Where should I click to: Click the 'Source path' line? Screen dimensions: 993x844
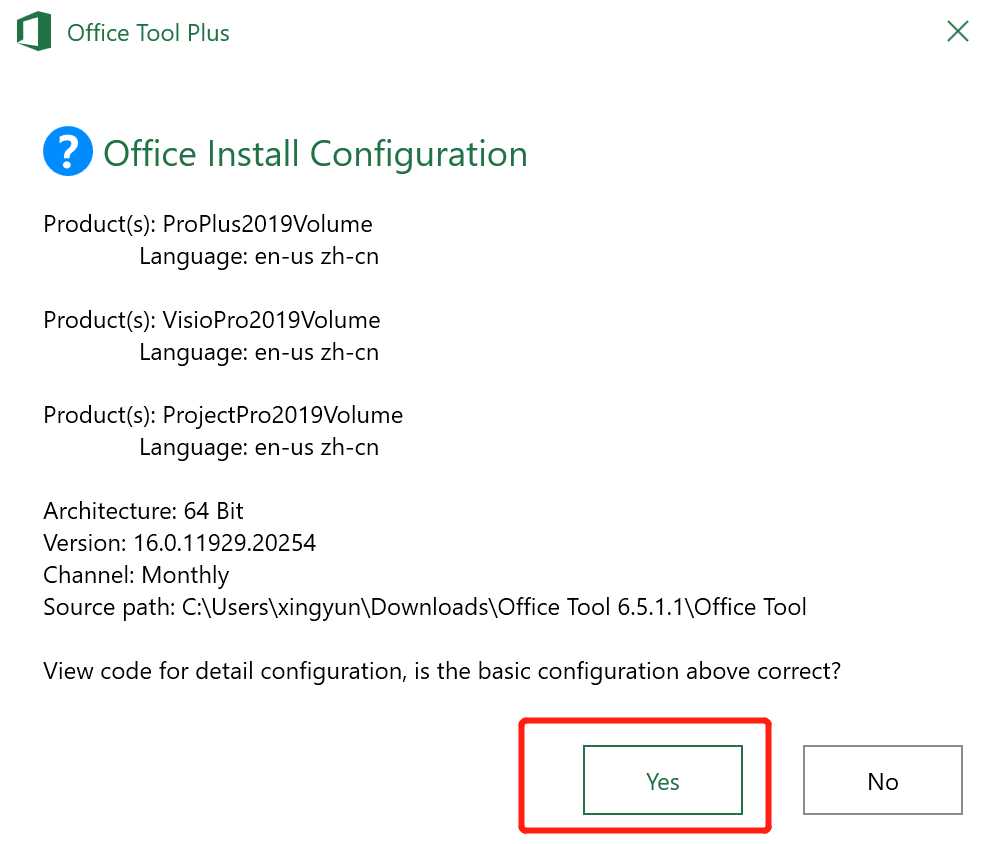[425, 607]
